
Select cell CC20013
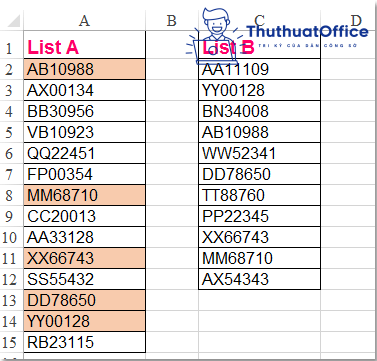(x=85, y=216)
